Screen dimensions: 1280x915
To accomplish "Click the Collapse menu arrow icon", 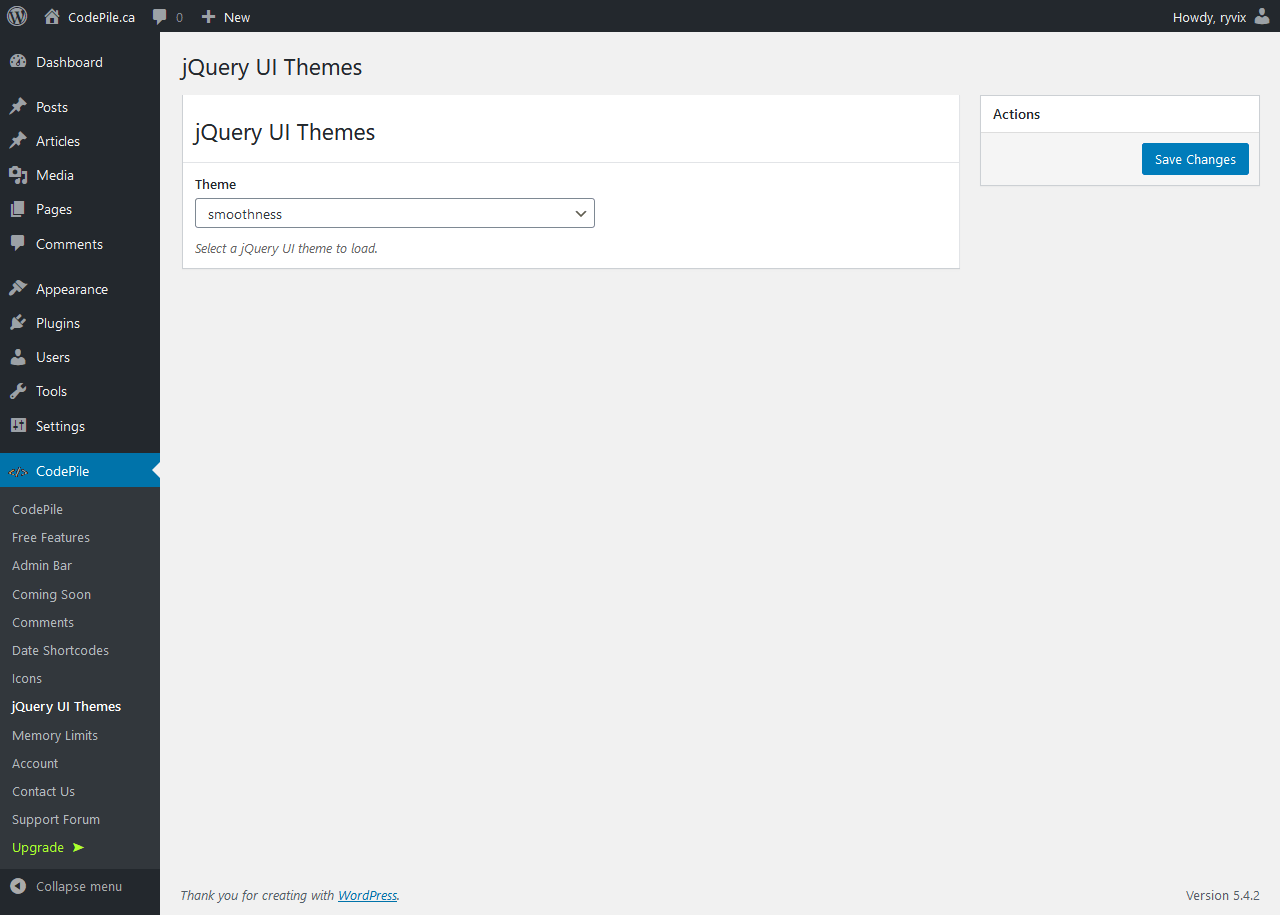I will pyautogui.click(x=18, y=886).
